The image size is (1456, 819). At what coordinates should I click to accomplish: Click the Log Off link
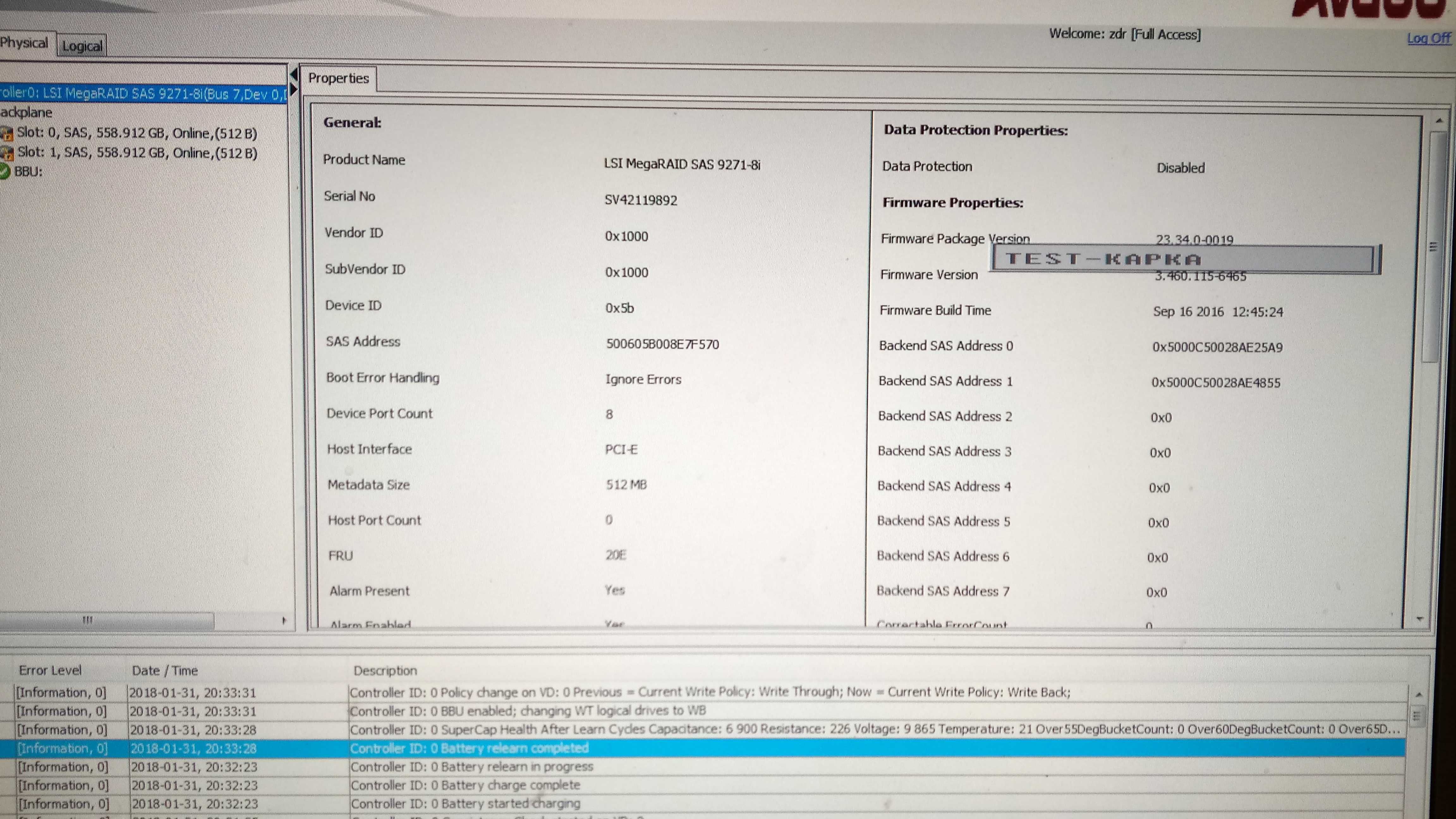click(x=1428, y=39)
